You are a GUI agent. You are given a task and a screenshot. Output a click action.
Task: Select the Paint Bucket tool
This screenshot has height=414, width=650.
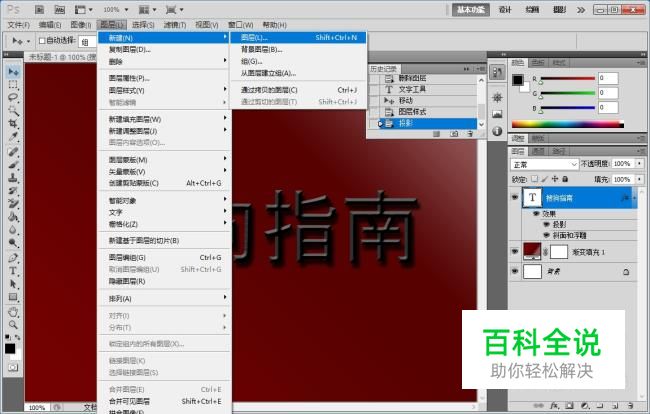[13, 217]
